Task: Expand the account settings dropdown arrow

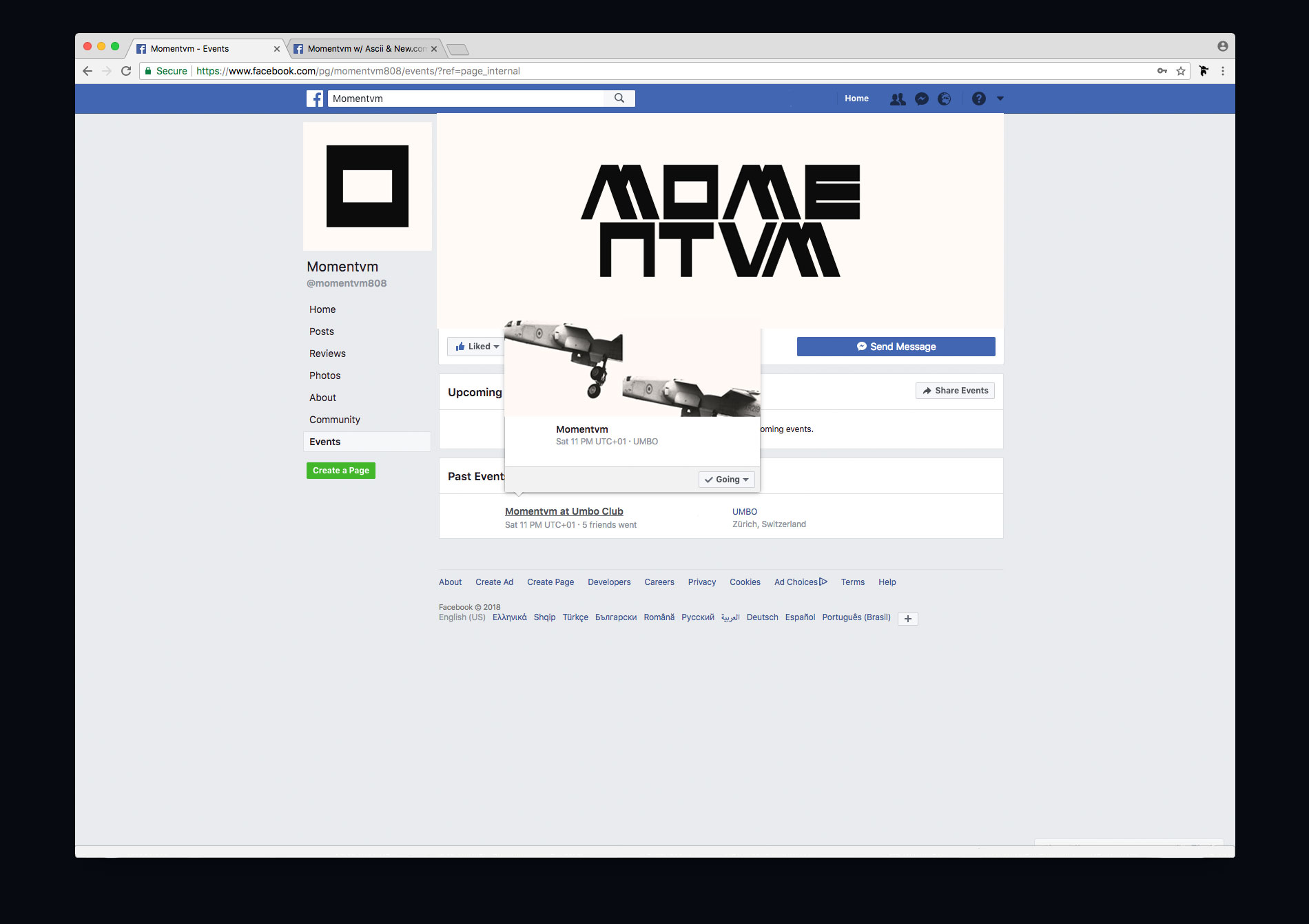Action: (x=1000, y=99)
